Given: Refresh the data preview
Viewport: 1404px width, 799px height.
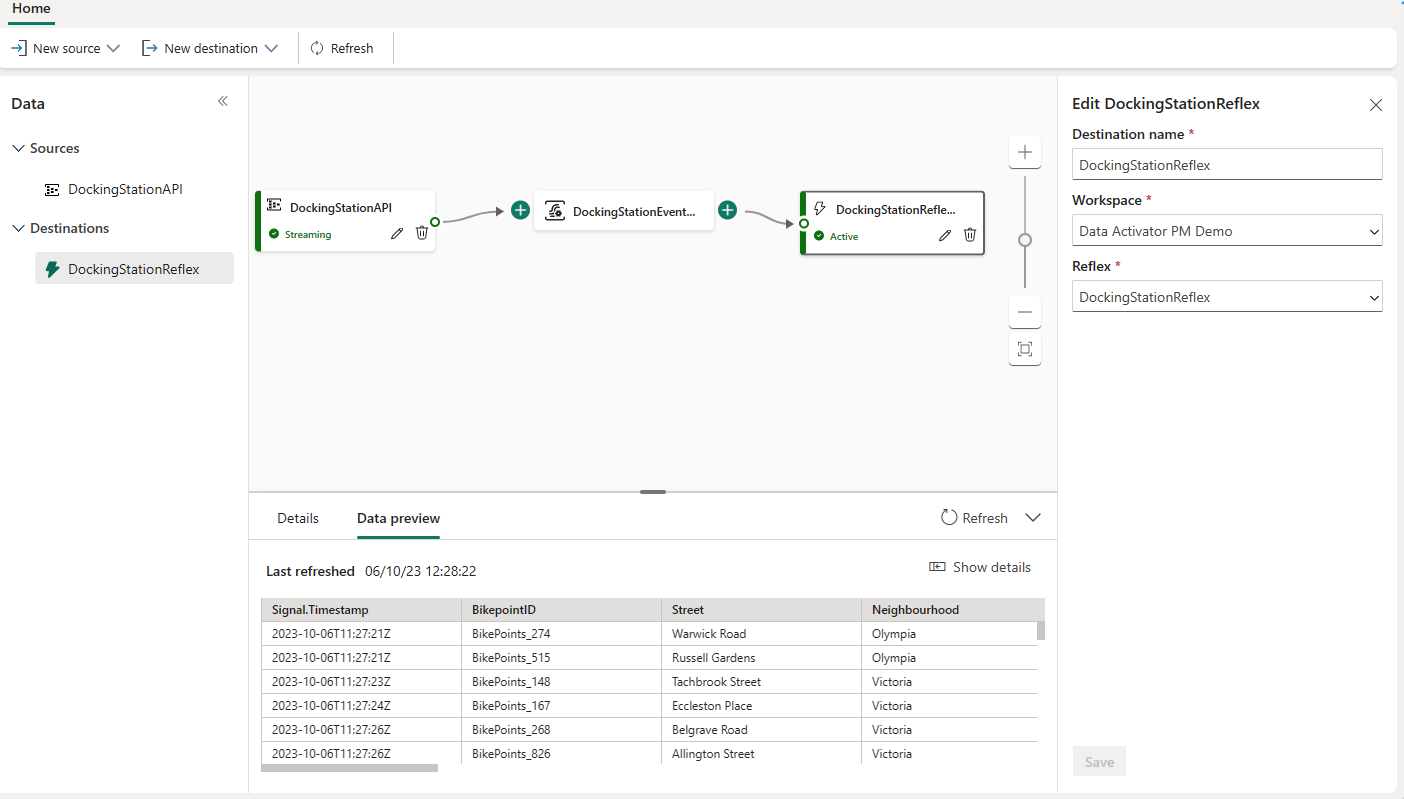Looking at the screenshot, I should (974, 518).
